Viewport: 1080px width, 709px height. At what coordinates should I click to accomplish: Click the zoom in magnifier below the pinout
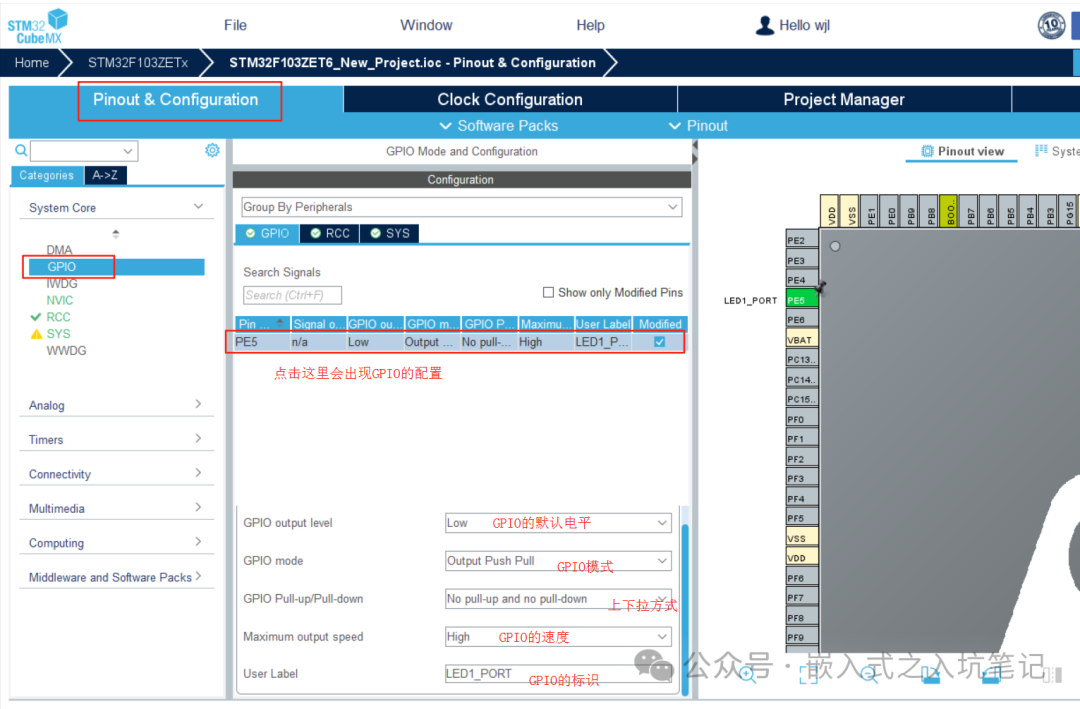(746, 675)
